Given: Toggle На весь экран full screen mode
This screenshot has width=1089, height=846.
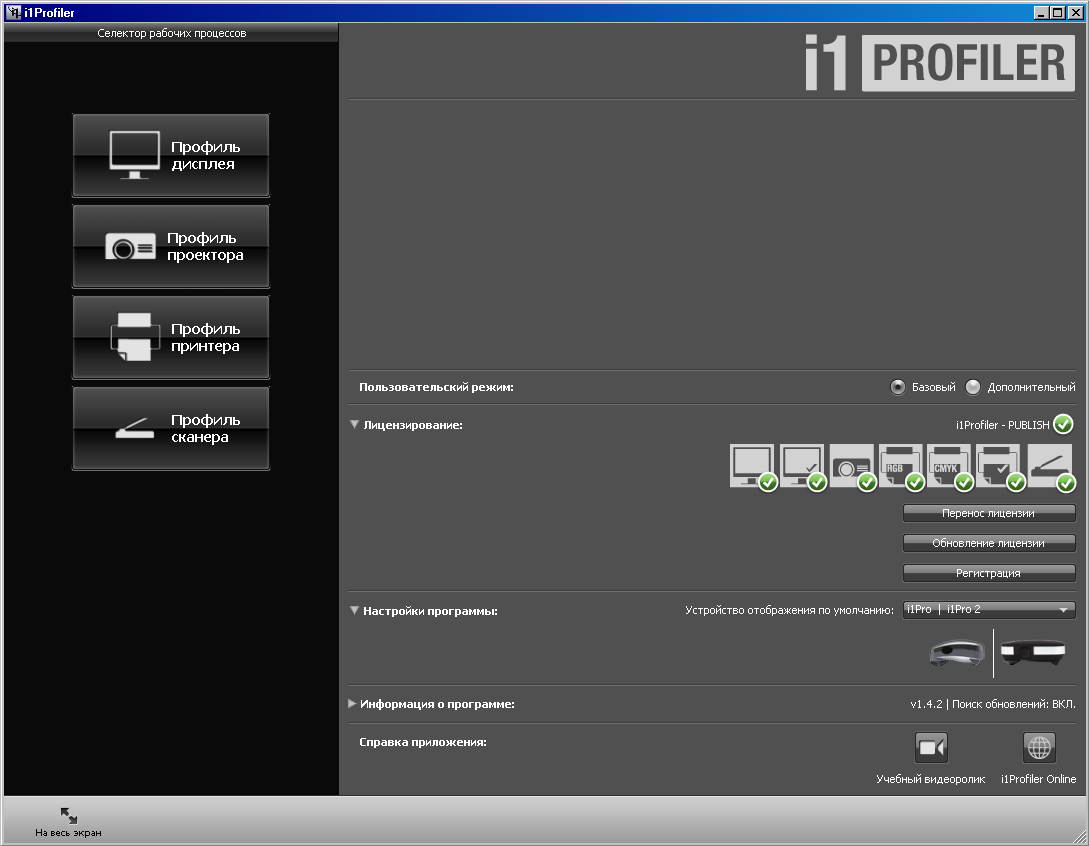Looking at the screenshot, I should pyautogui.click(x=68, y=822).
